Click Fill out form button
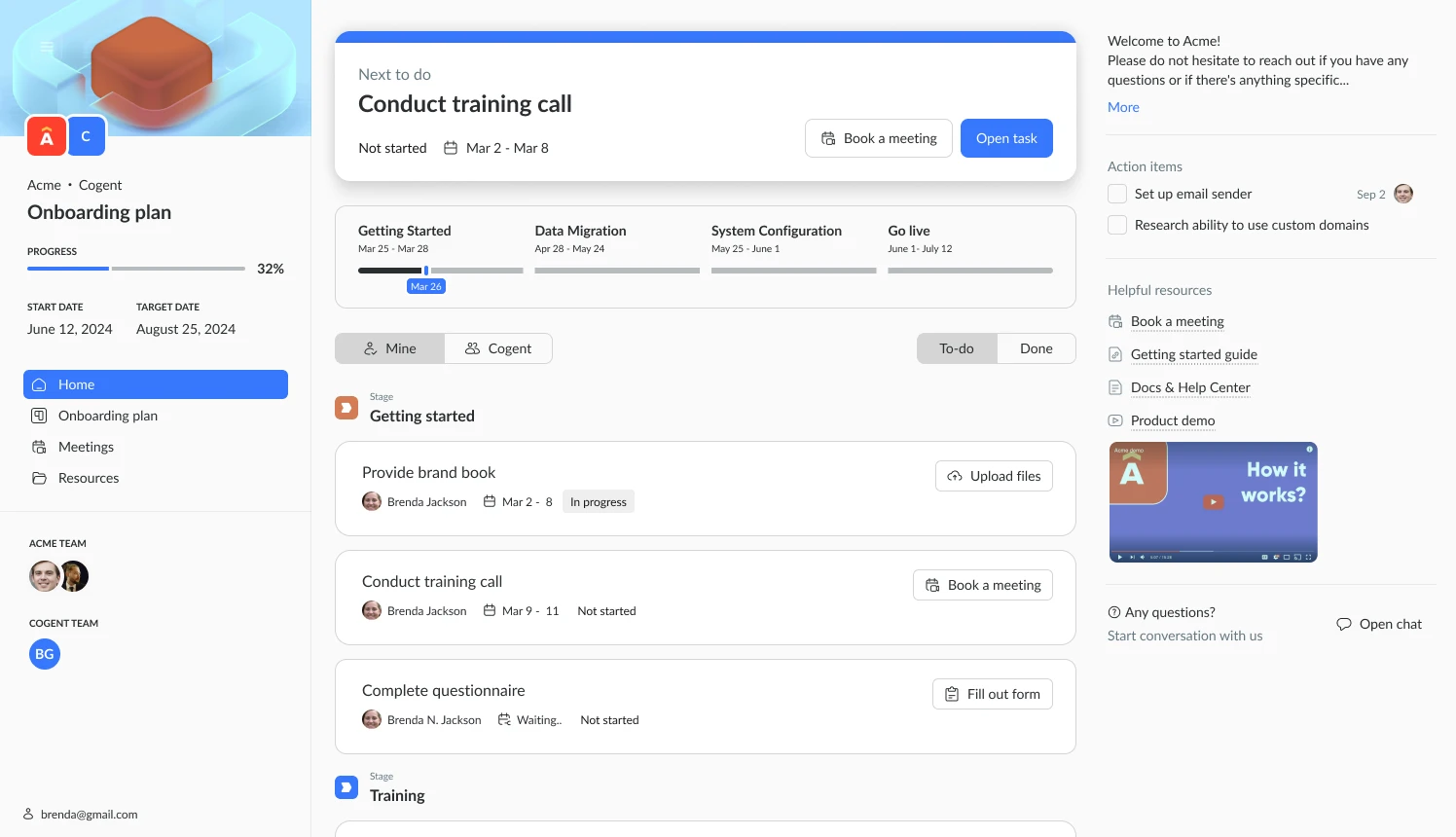The height and width of the screenshot is (837, 1456). point(993,694)
